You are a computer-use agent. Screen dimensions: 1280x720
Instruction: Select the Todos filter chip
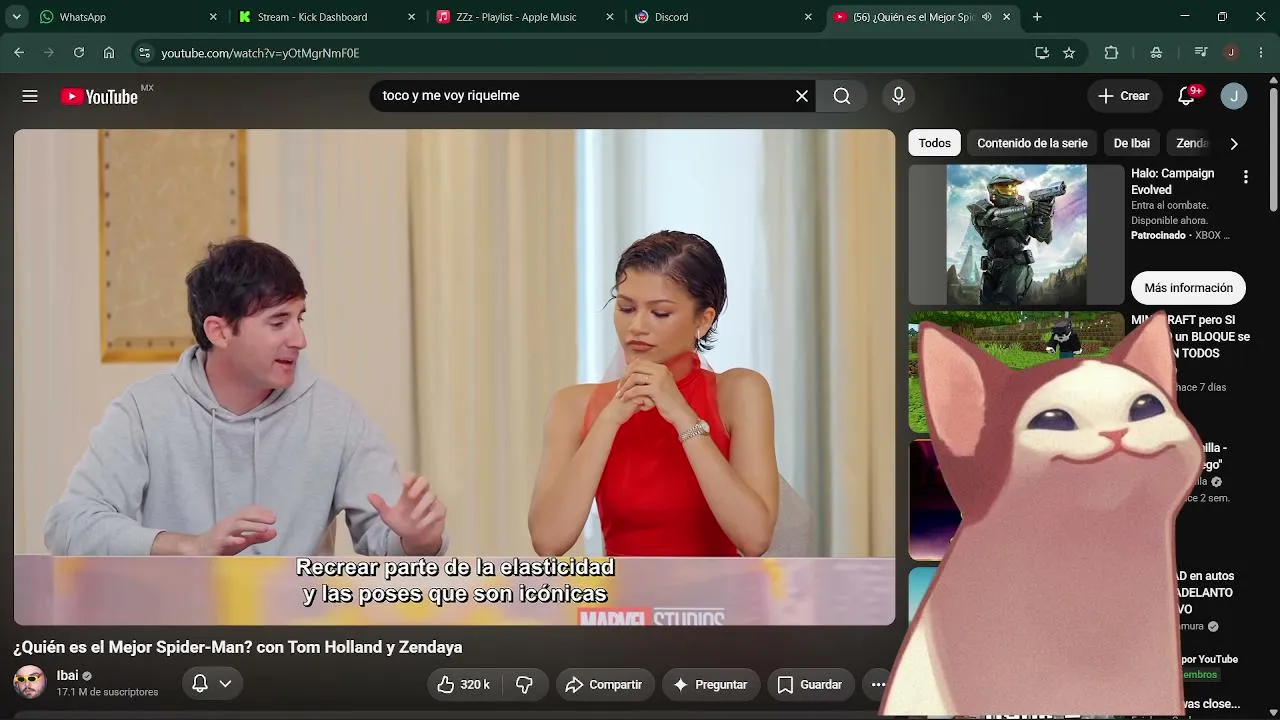pos(935,143)
